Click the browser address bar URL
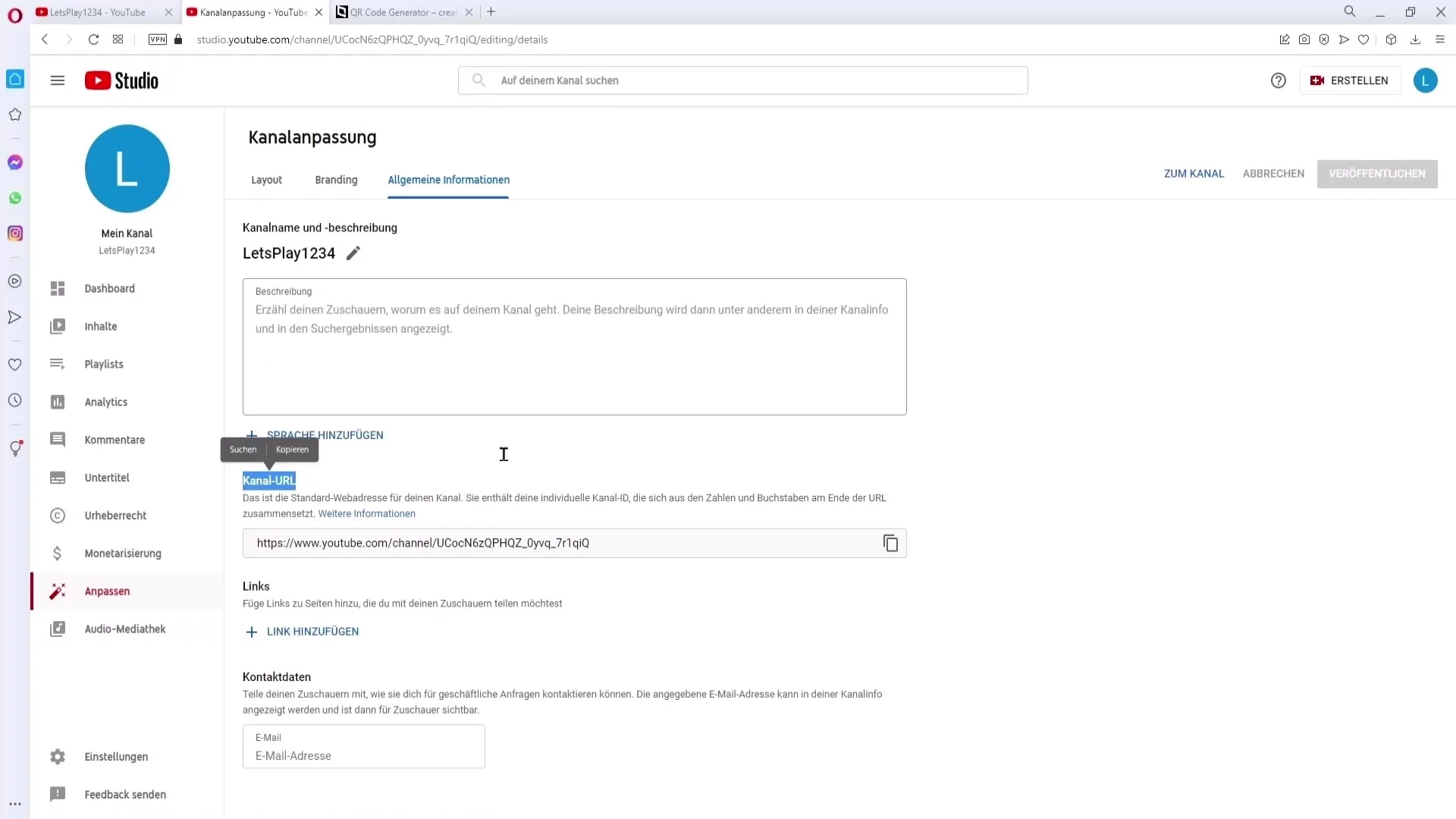Image resolution: width=1456 pixels, height=819 pixels. pyautogui.click(x=372, y=39)
